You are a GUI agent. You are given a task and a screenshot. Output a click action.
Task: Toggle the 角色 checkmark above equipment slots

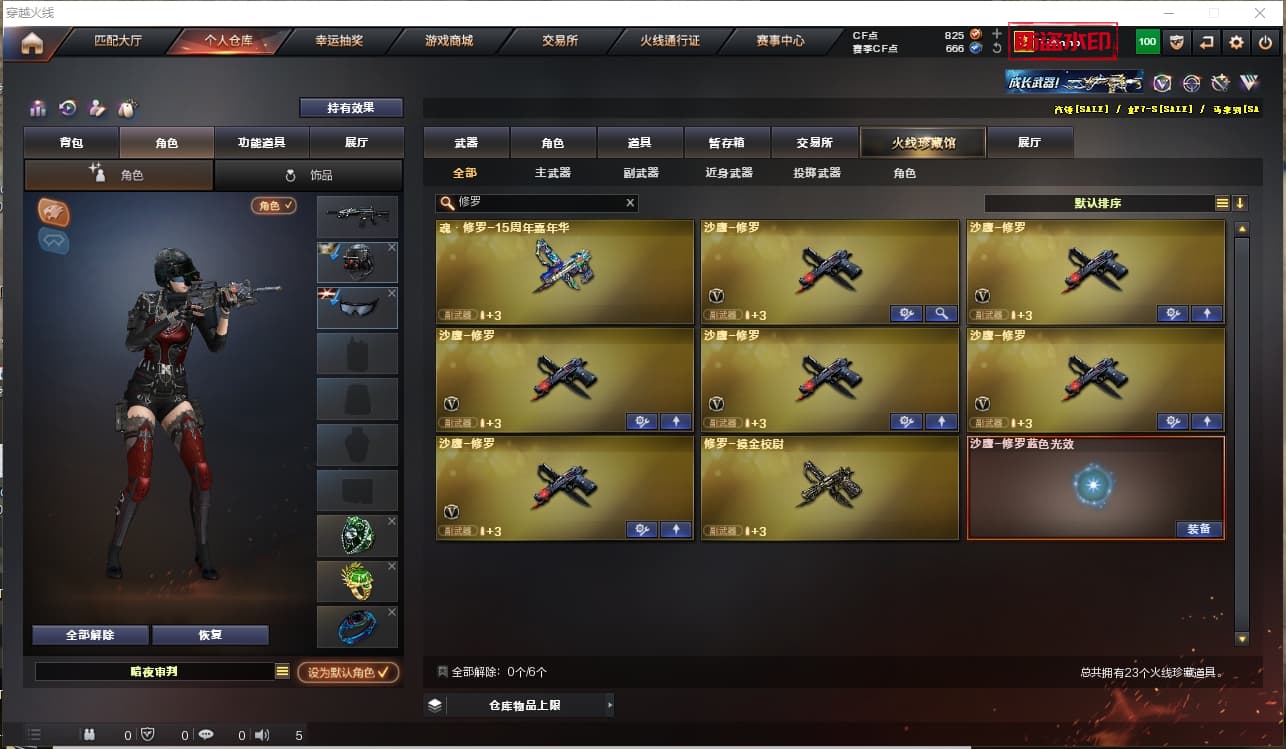pyautogui.click(x=274, y=205)
